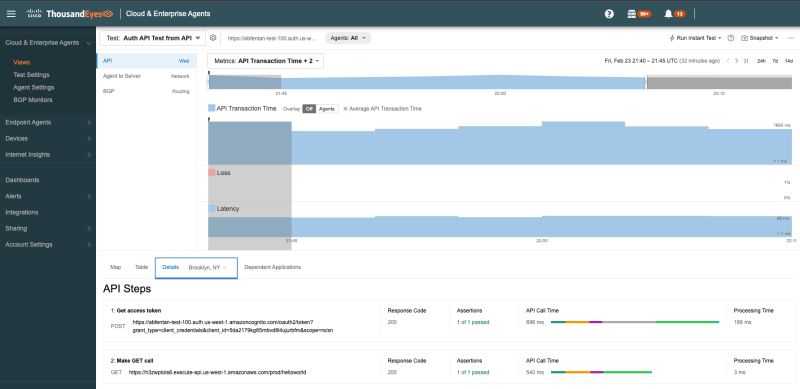Click the Latency legend color square
Image resolution: width=800 pixels, height=389 pixels.
coord(212,208)
